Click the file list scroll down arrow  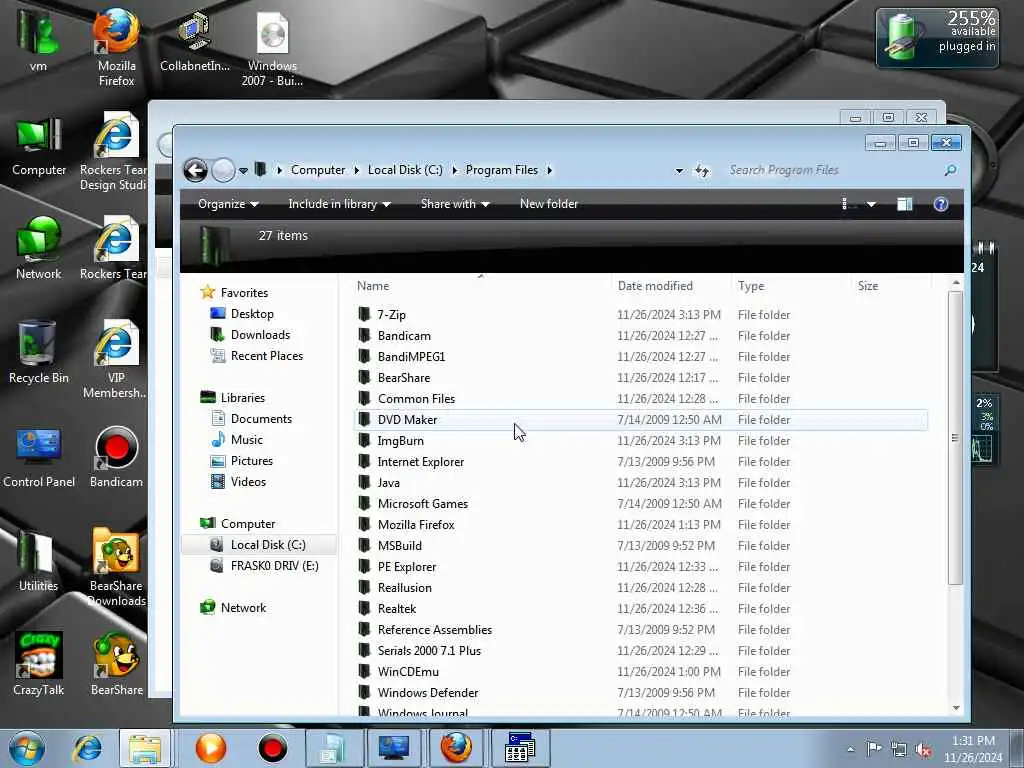(955, 708)
